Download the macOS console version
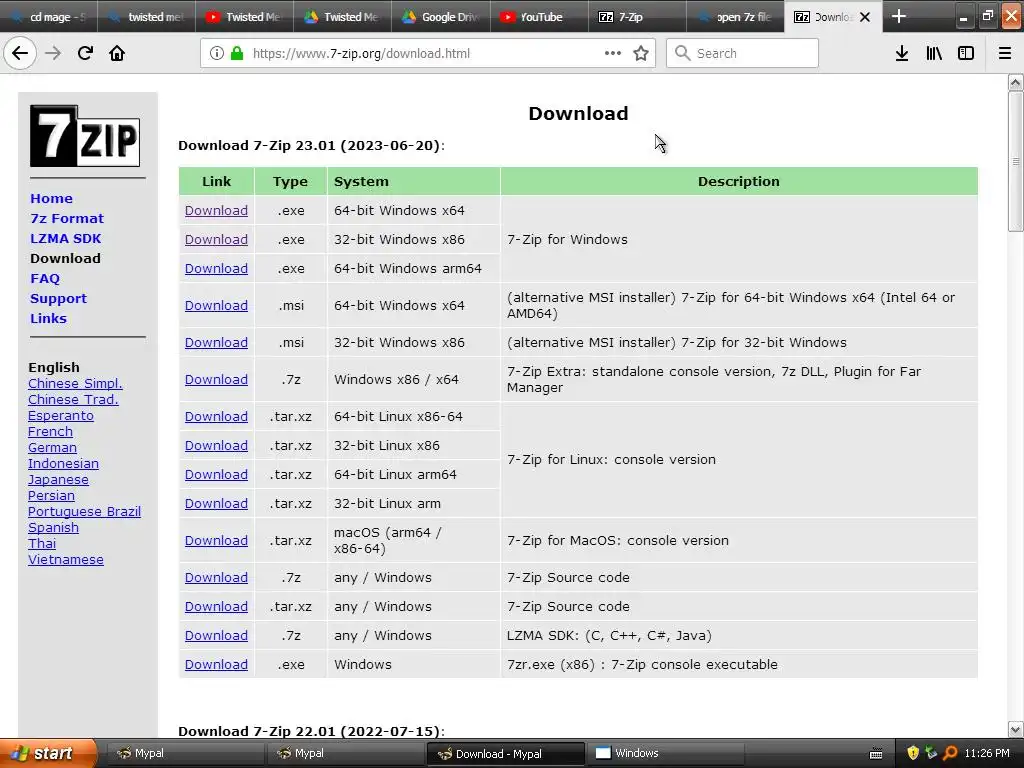This screenshot has width=1024, height=768. (216, 541)
